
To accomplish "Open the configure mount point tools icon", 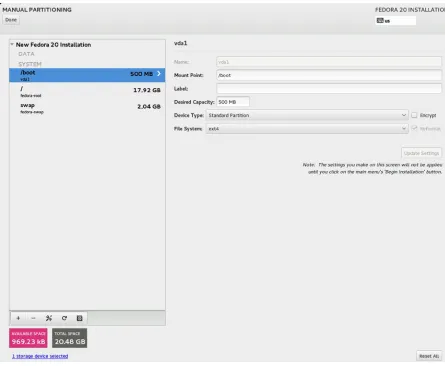I will pyautogui.click(x=49, y=318).
